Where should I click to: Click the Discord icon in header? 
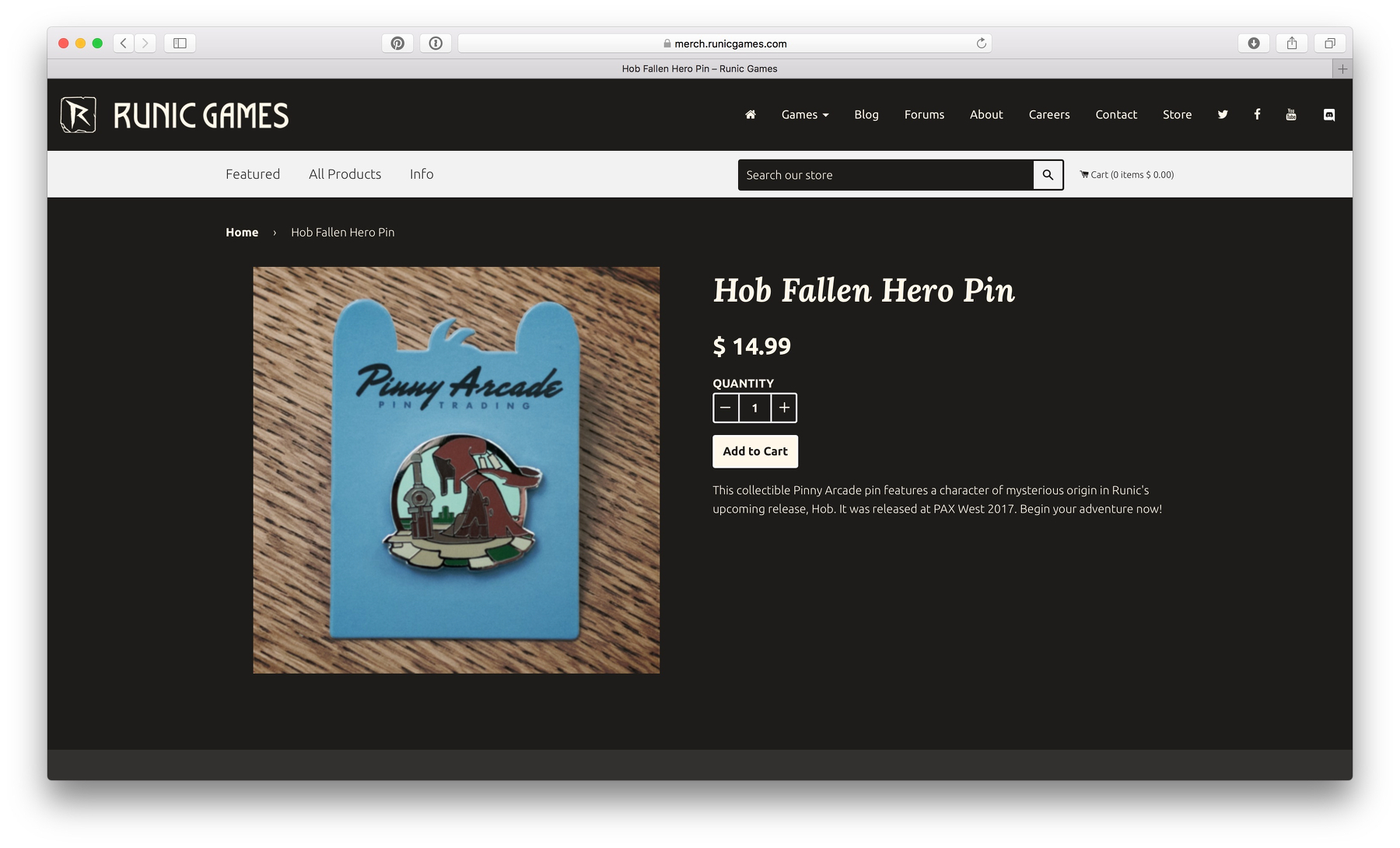pos(1329,114)
